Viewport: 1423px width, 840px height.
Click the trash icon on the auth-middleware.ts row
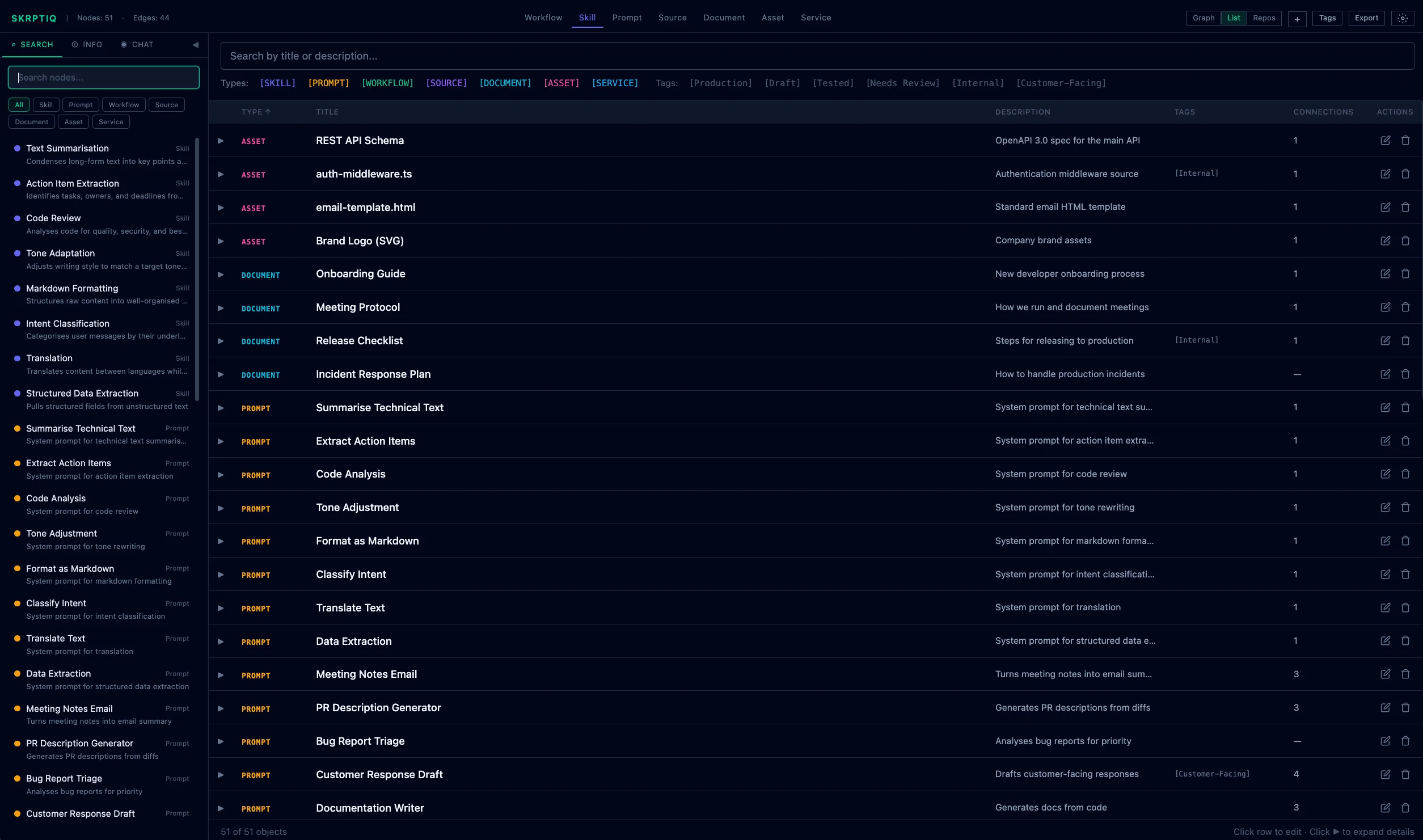[x=1405, y=174]
